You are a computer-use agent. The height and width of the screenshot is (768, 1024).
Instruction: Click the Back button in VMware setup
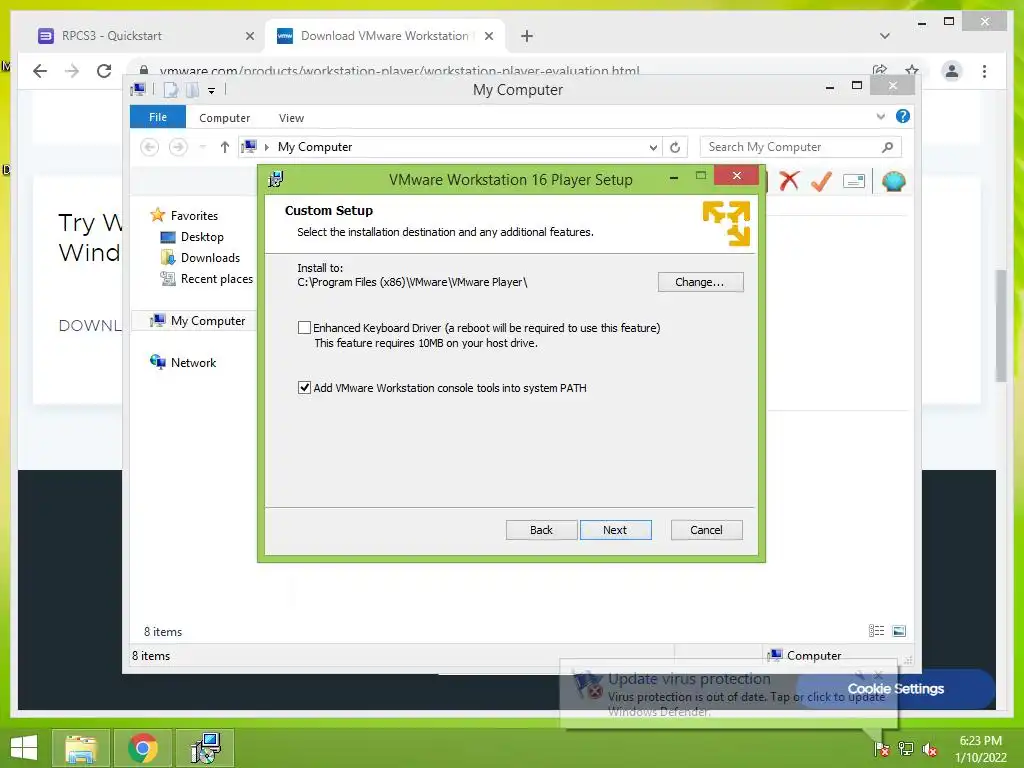click(x=541, y=530)
